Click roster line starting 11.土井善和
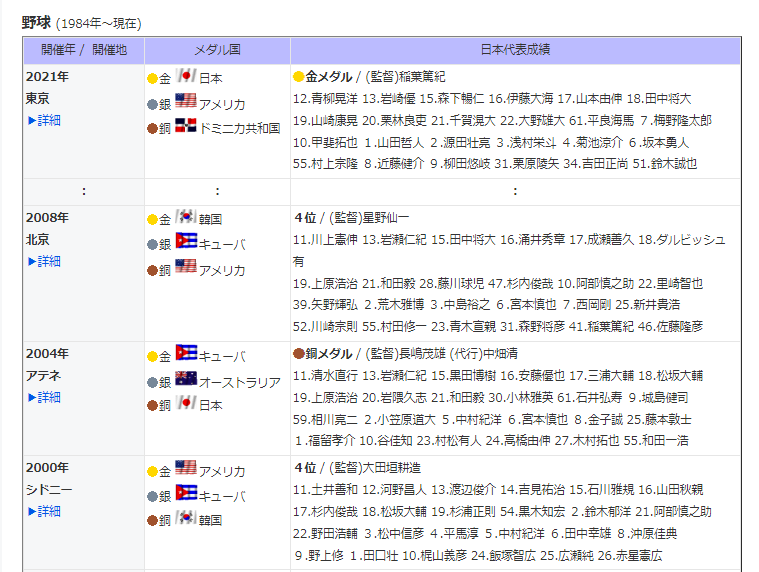759x572 pixels. 498,490
